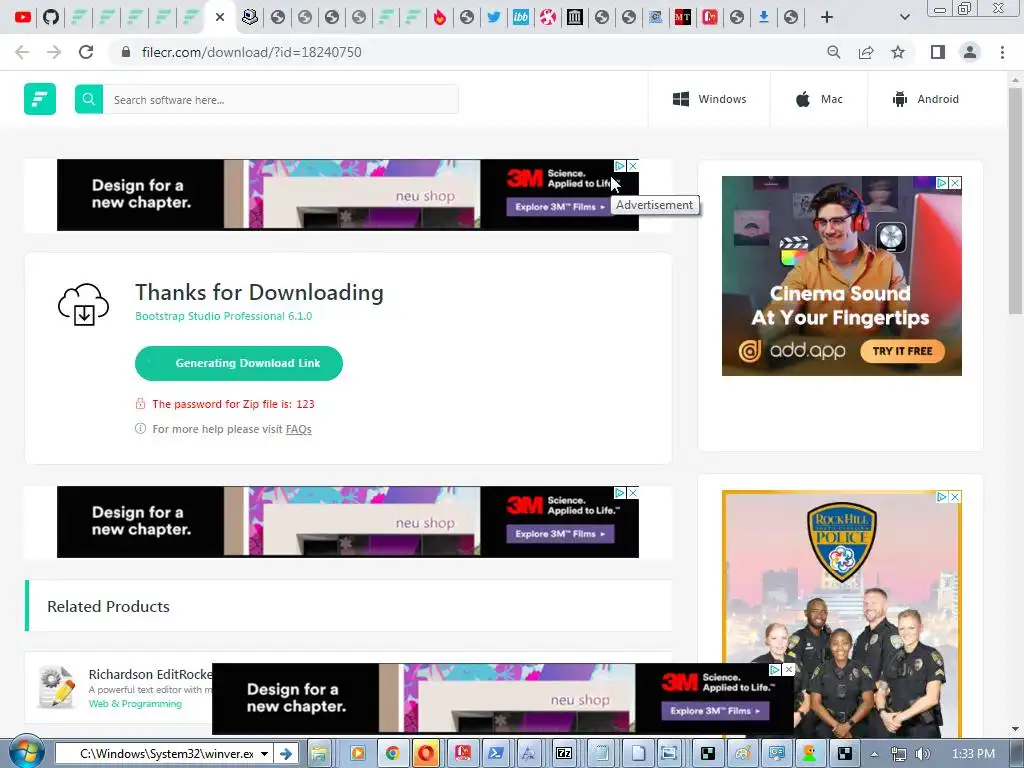Viewport: 1024px width, 768px height.
Task: Click the 1:33 PM clock
Action: tap(973, 754)
